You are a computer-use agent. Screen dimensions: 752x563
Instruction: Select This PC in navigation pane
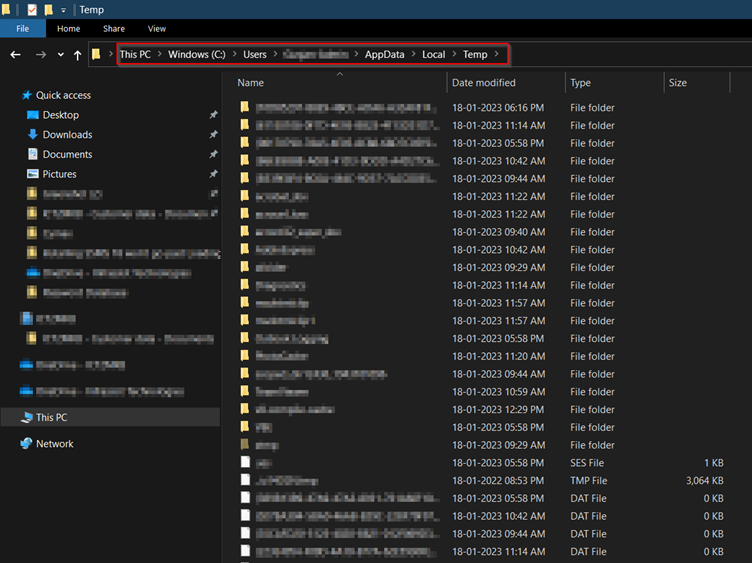coord(51,417)
